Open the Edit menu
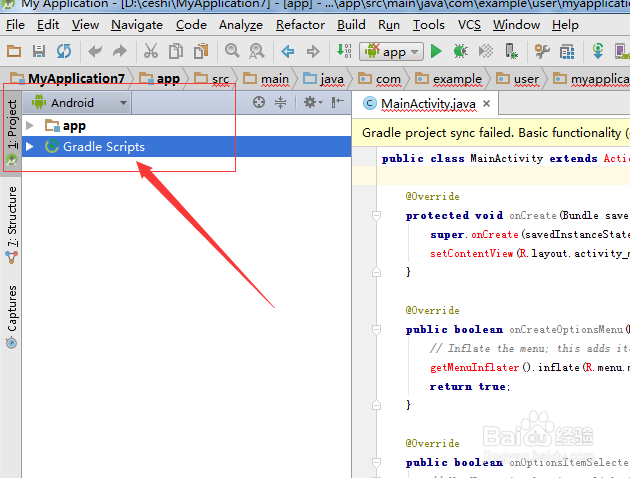The image size is (630, 478). coord(48,25)
